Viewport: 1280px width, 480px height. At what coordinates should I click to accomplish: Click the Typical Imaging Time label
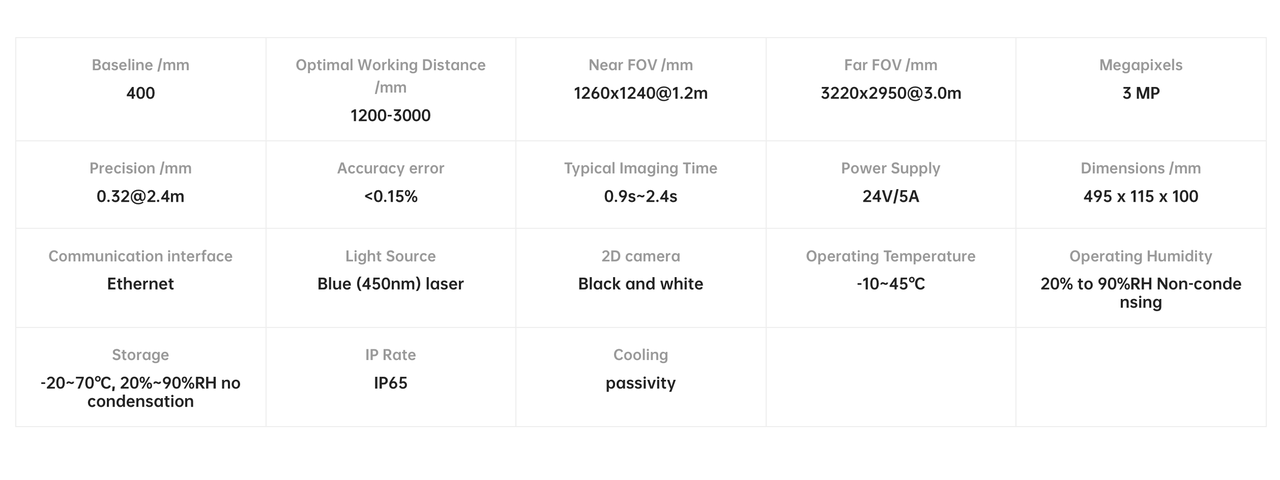(x=640, y=168)
